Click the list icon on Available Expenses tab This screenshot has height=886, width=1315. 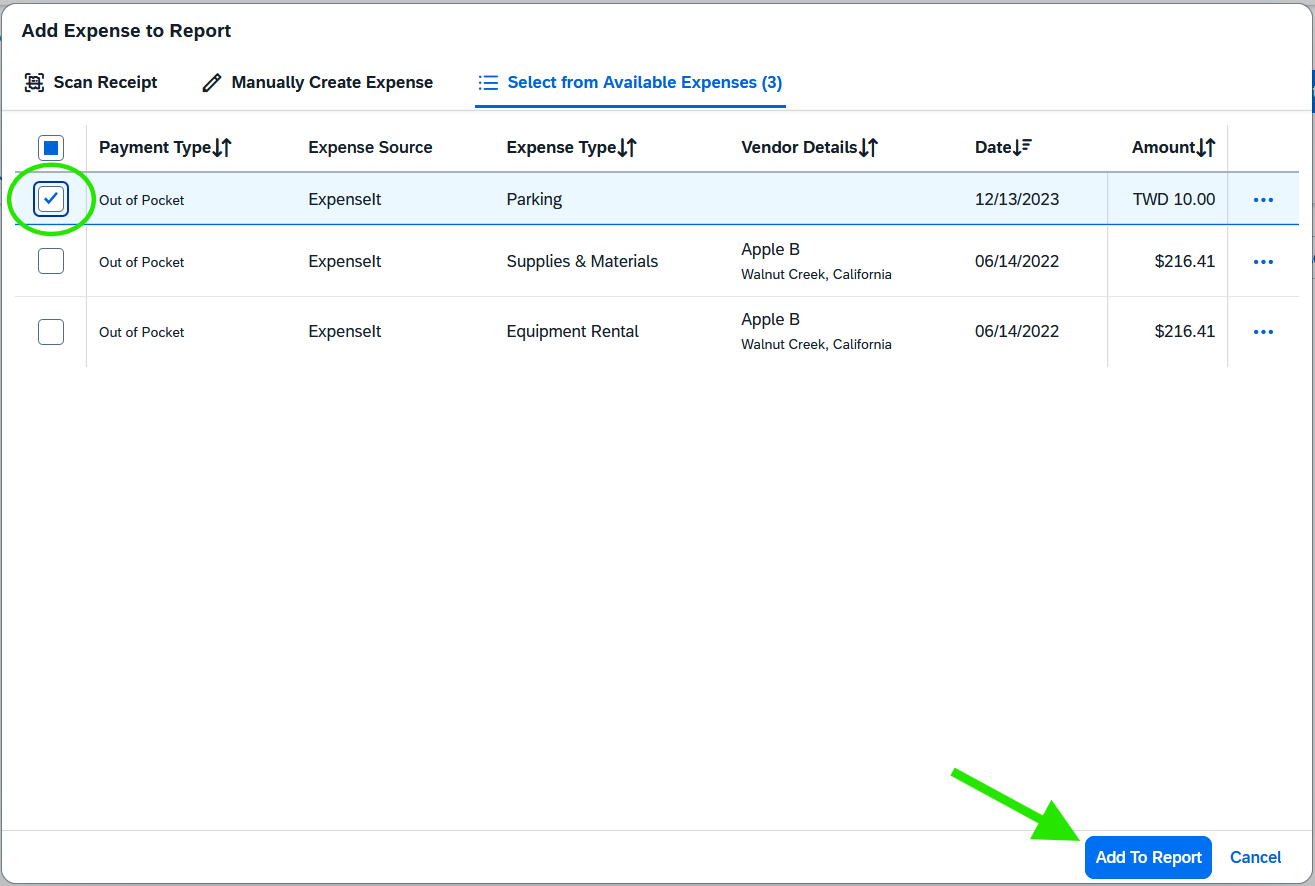(x=488, y=82)
